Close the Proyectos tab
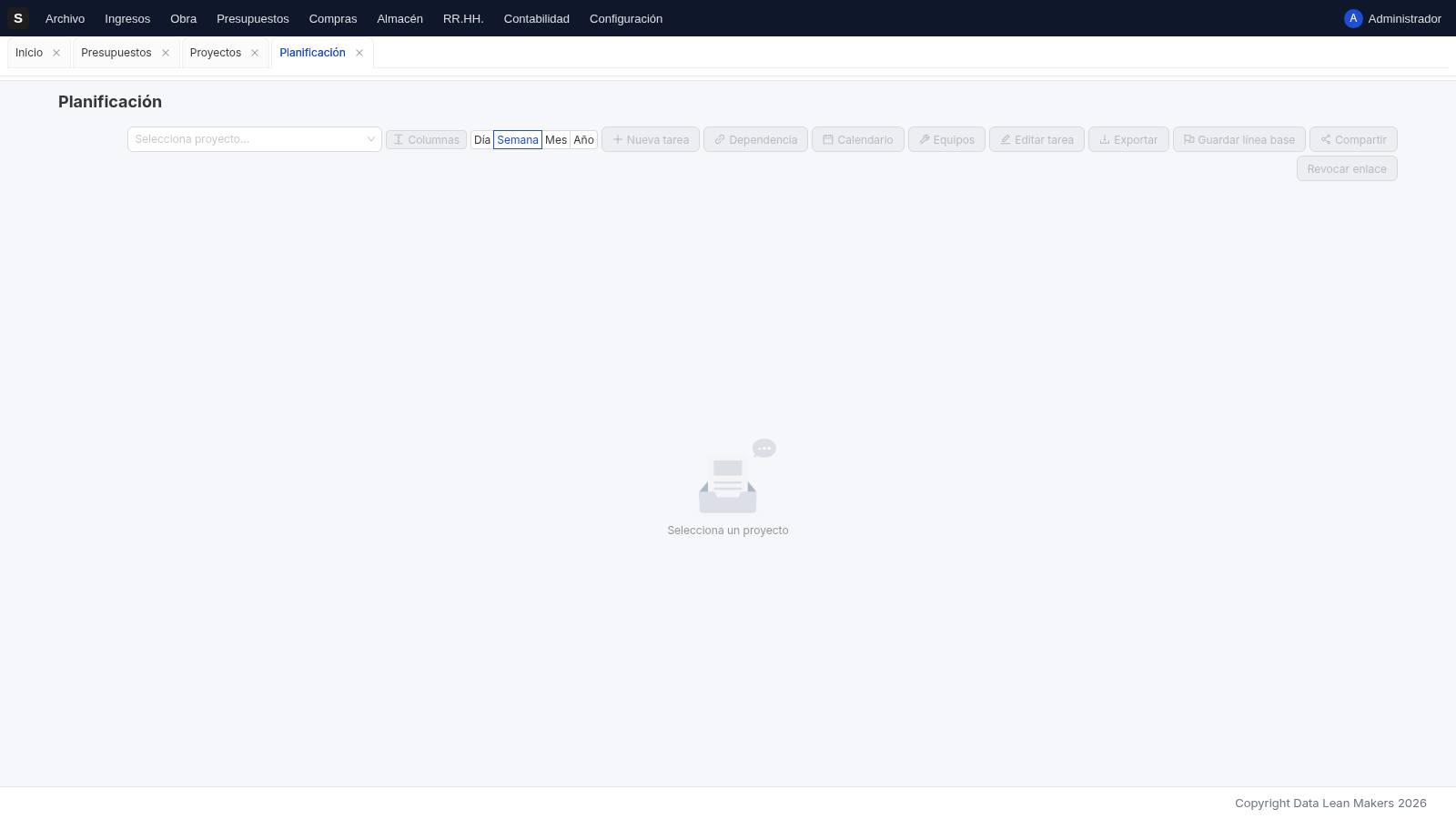1456x819 pixels. [x=255, y=53]
